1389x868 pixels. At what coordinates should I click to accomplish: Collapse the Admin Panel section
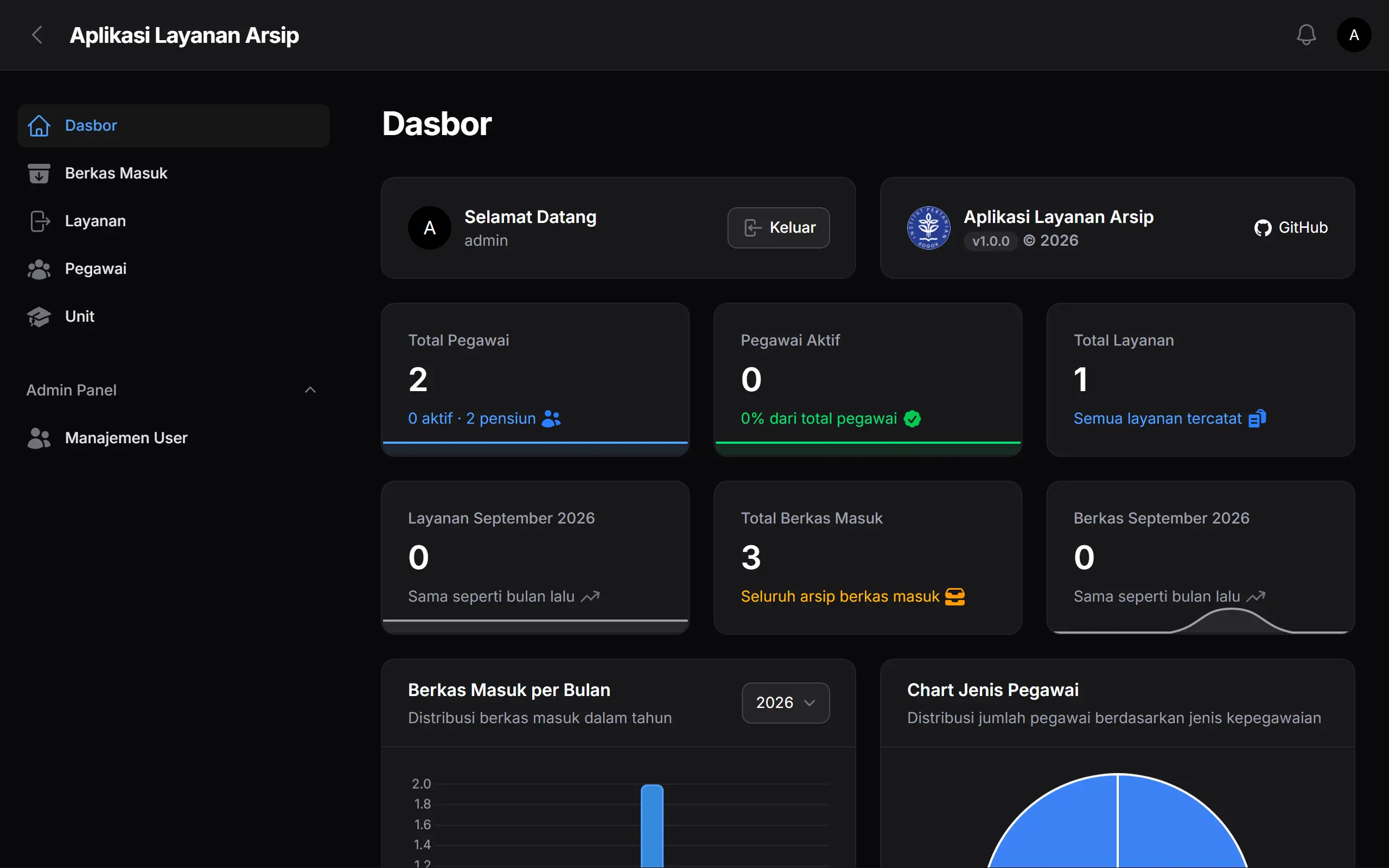coord(310,391)
